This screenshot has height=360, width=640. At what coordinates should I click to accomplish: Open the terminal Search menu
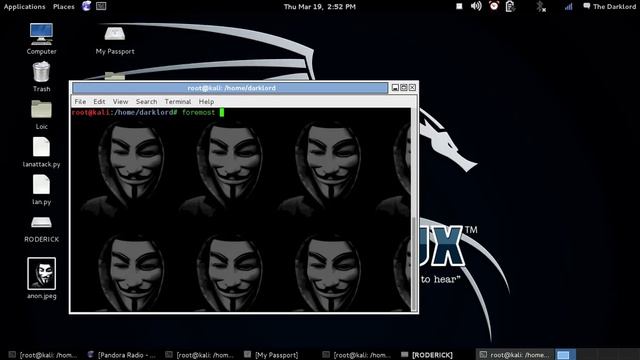coord(147,102)
